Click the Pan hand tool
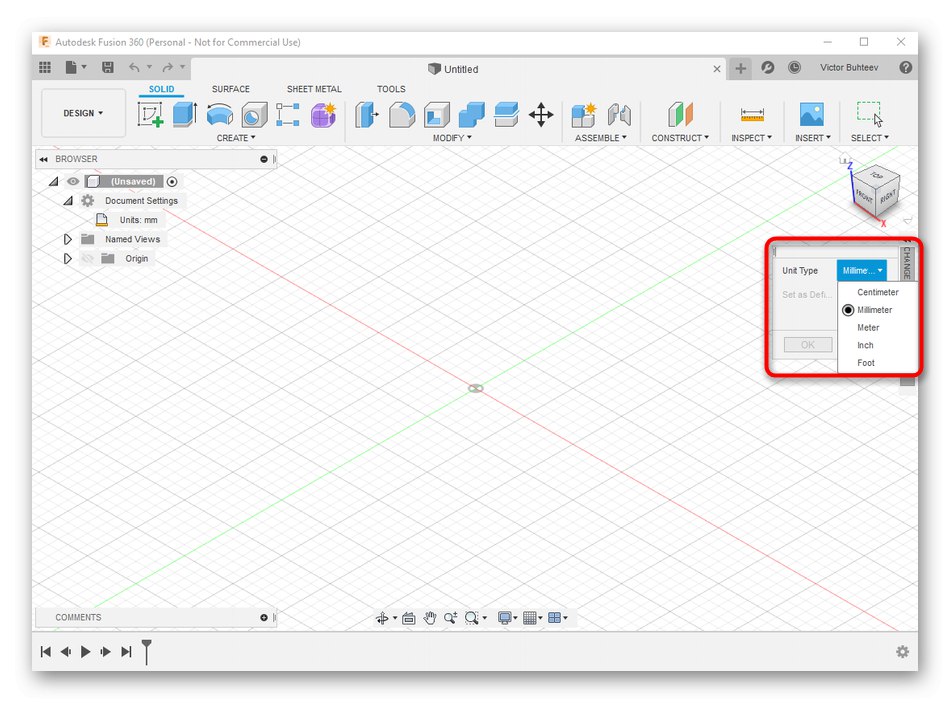950x703 pixels. pyautogui.click(x=430, y=618)
